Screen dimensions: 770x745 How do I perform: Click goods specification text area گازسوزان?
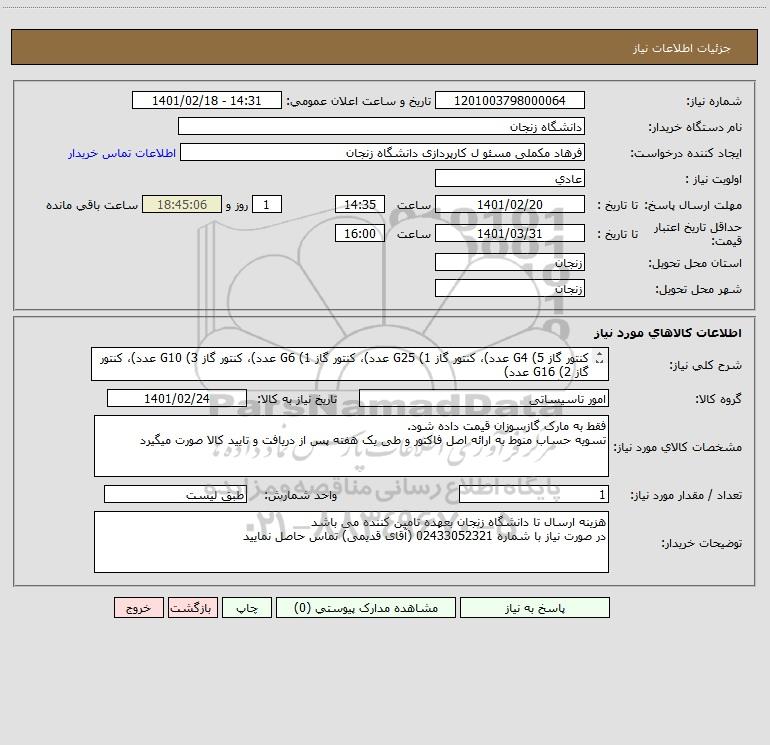[x=351, y=446]
